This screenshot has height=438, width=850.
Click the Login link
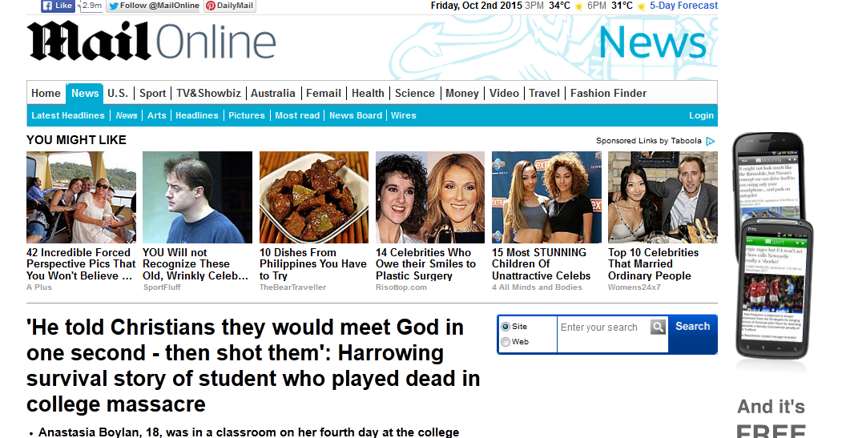701,115
